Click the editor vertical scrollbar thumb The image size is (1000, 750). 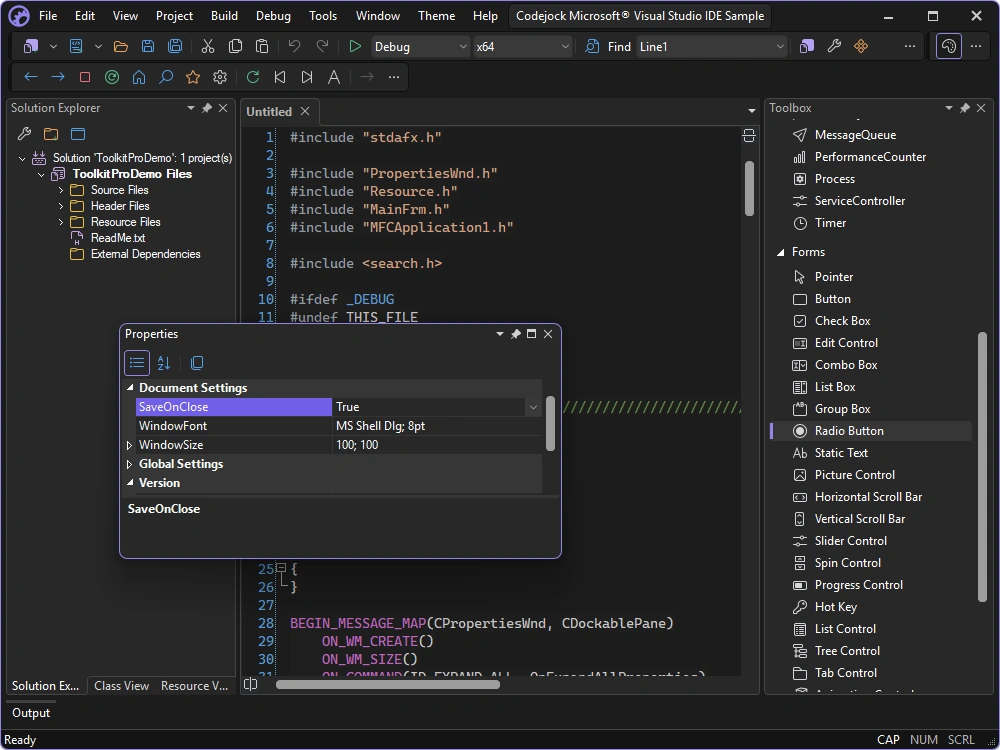[x=749, y=189]
